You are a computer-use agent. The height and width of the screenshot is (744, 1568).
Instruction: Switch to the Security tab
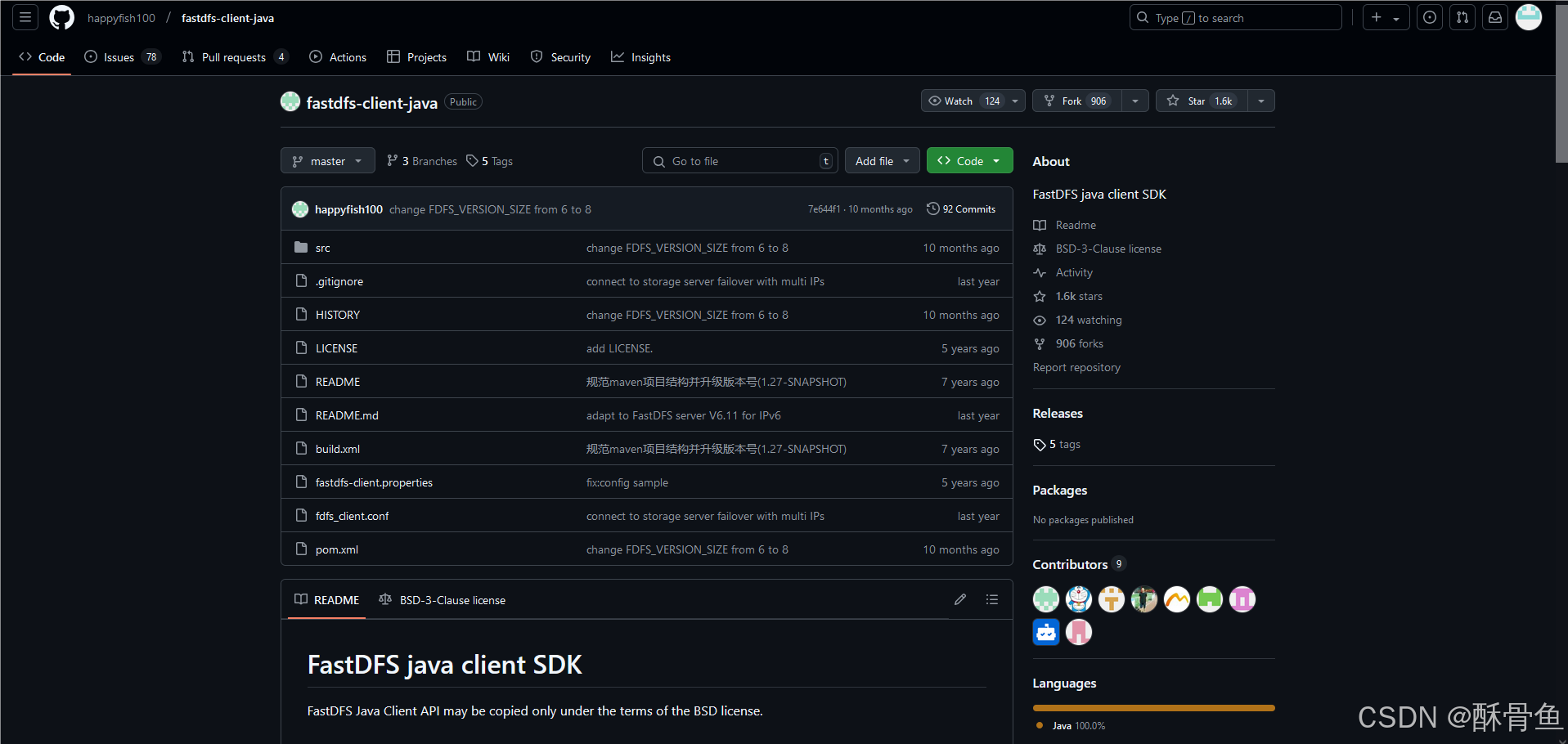[x=560, y=57]
